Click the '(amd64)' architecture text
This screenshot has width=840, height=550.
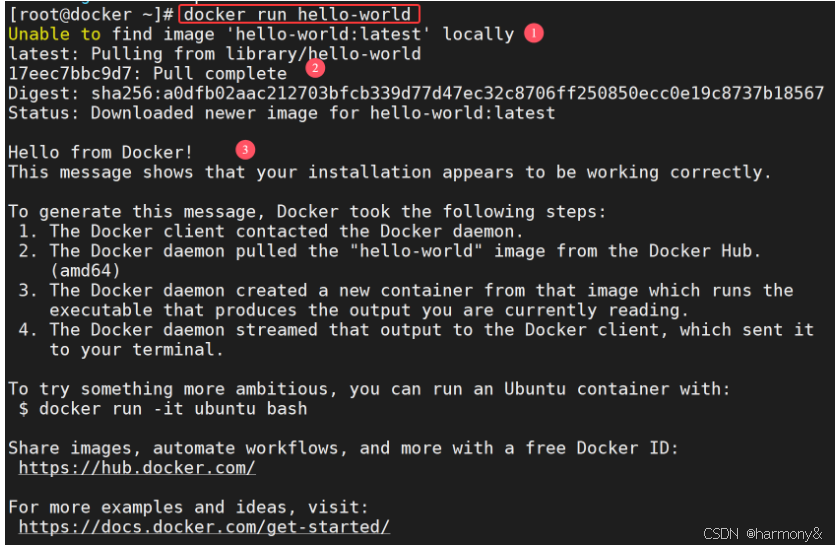click(x=85, y=271)
